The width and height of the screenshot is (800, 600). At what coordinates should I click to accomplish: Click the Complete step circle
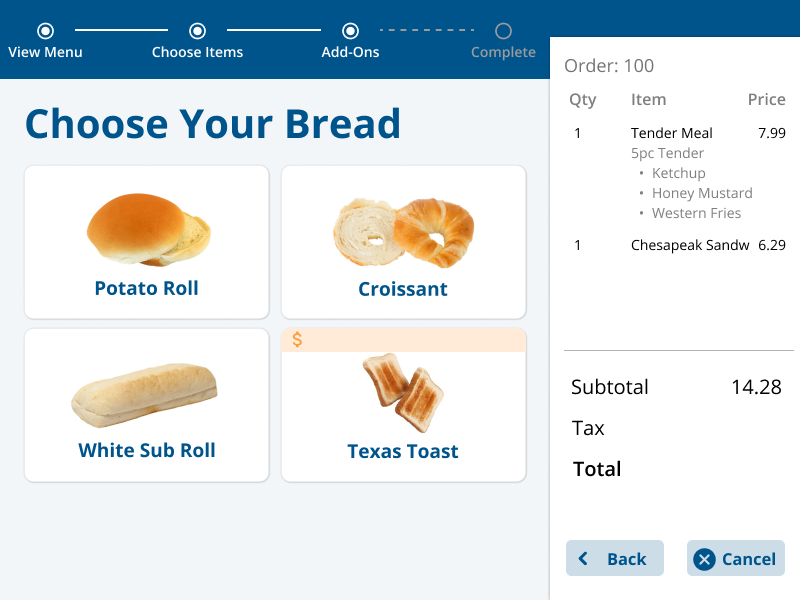503,31
